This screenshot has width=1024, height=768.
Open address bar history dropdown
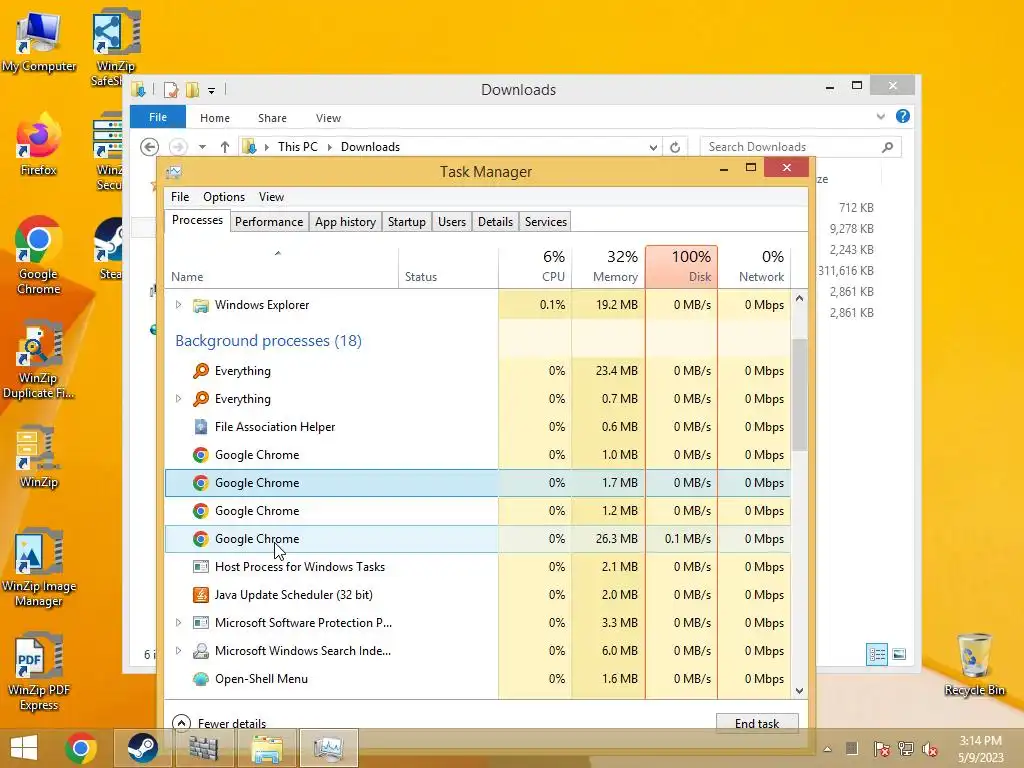[x=653, y=147]
